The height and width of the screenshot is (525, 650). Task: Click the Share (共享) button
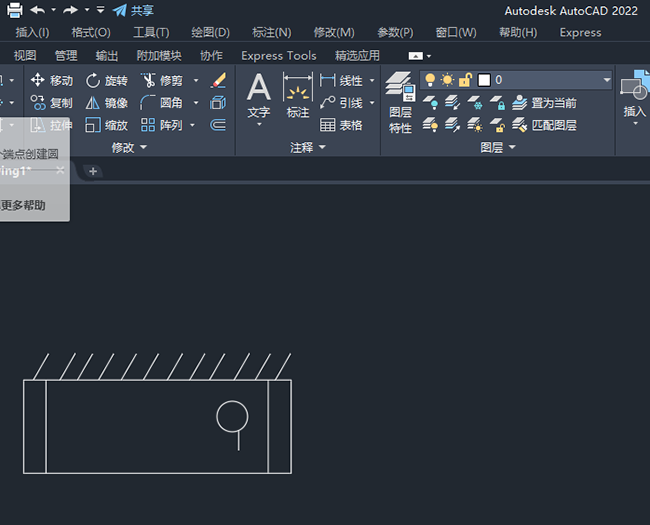pos(133,10)
